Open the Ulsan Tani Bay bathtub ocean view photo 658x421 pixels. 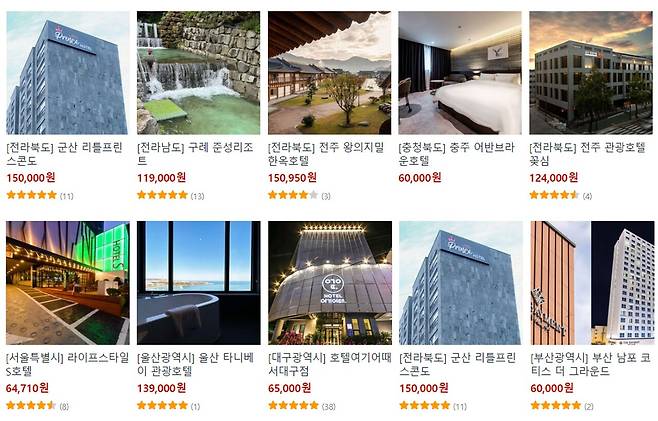coord(198,283)
